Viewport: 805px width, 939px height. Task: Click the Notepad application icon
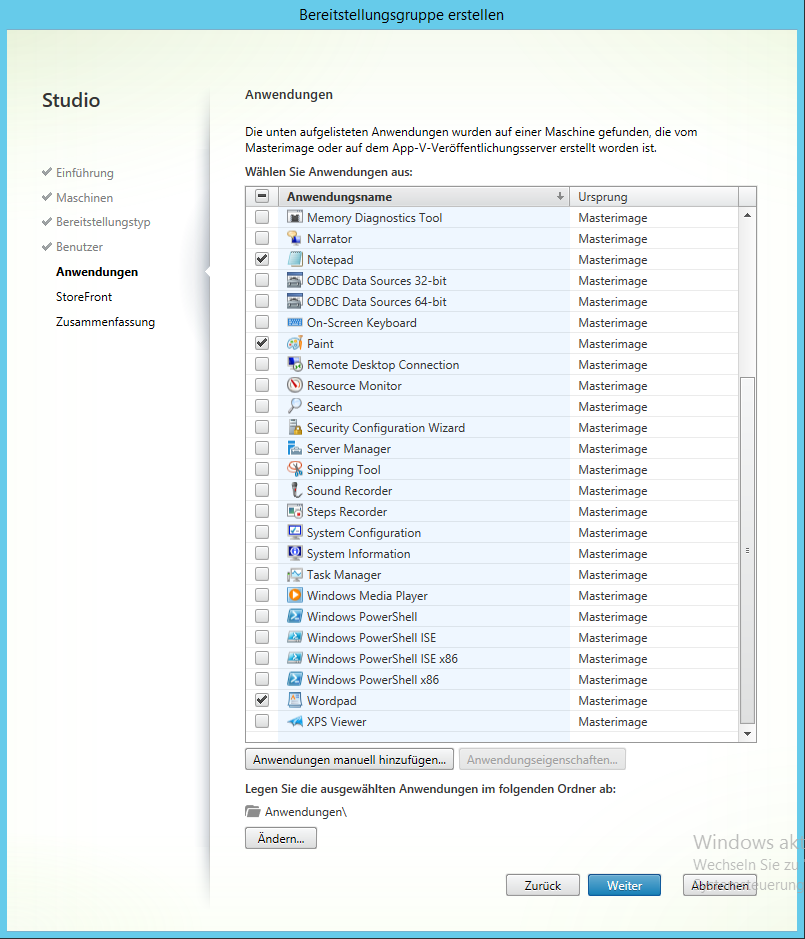click(294, 259)
